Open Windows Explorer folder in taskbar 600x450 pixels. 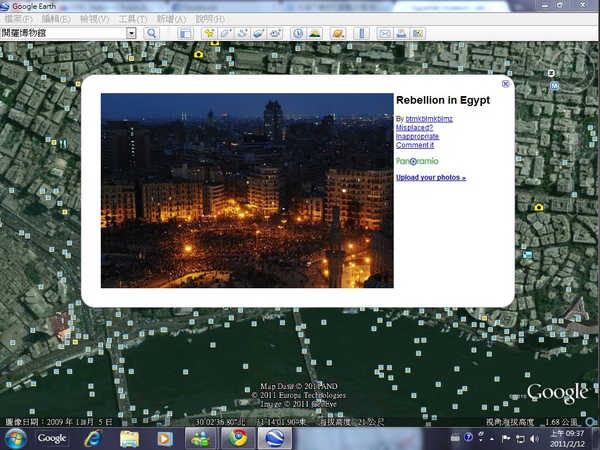(129, 439)
